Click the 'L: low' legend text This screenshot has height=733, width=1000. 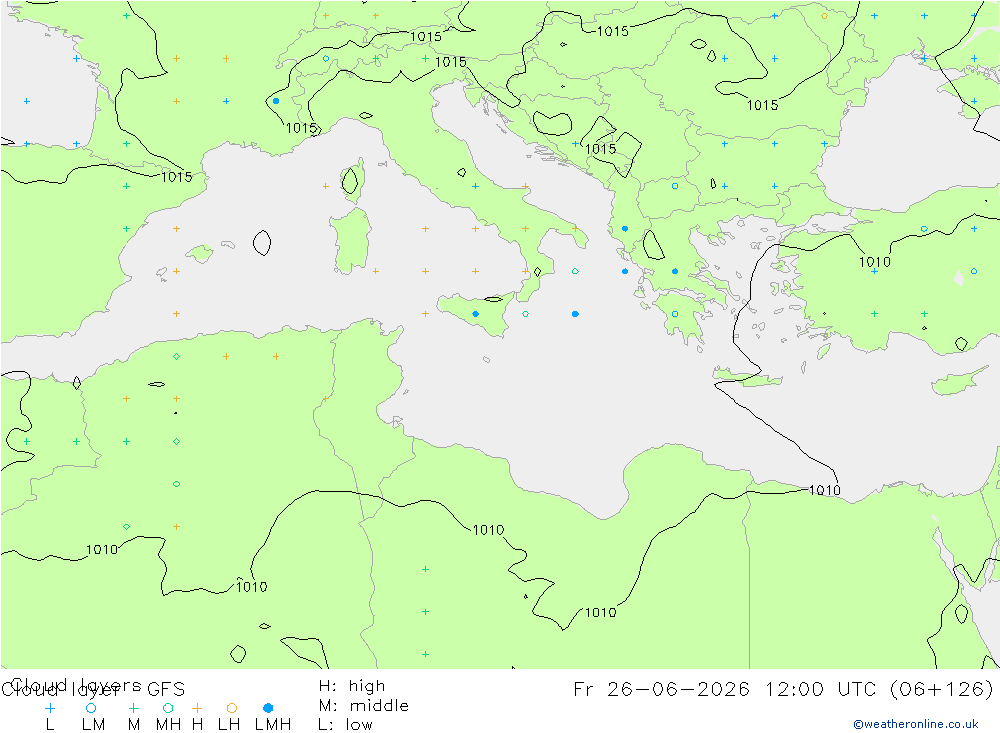pos(345,725)
